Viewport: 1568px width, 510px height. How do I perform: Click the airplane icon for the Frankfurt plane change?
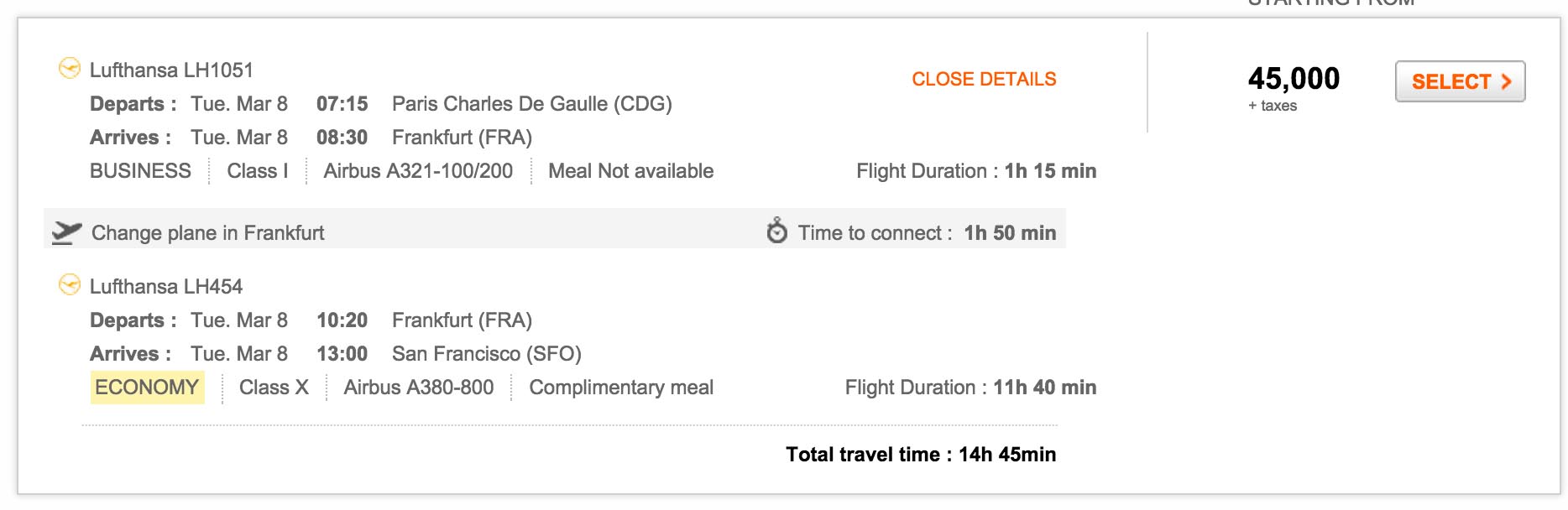66,232
